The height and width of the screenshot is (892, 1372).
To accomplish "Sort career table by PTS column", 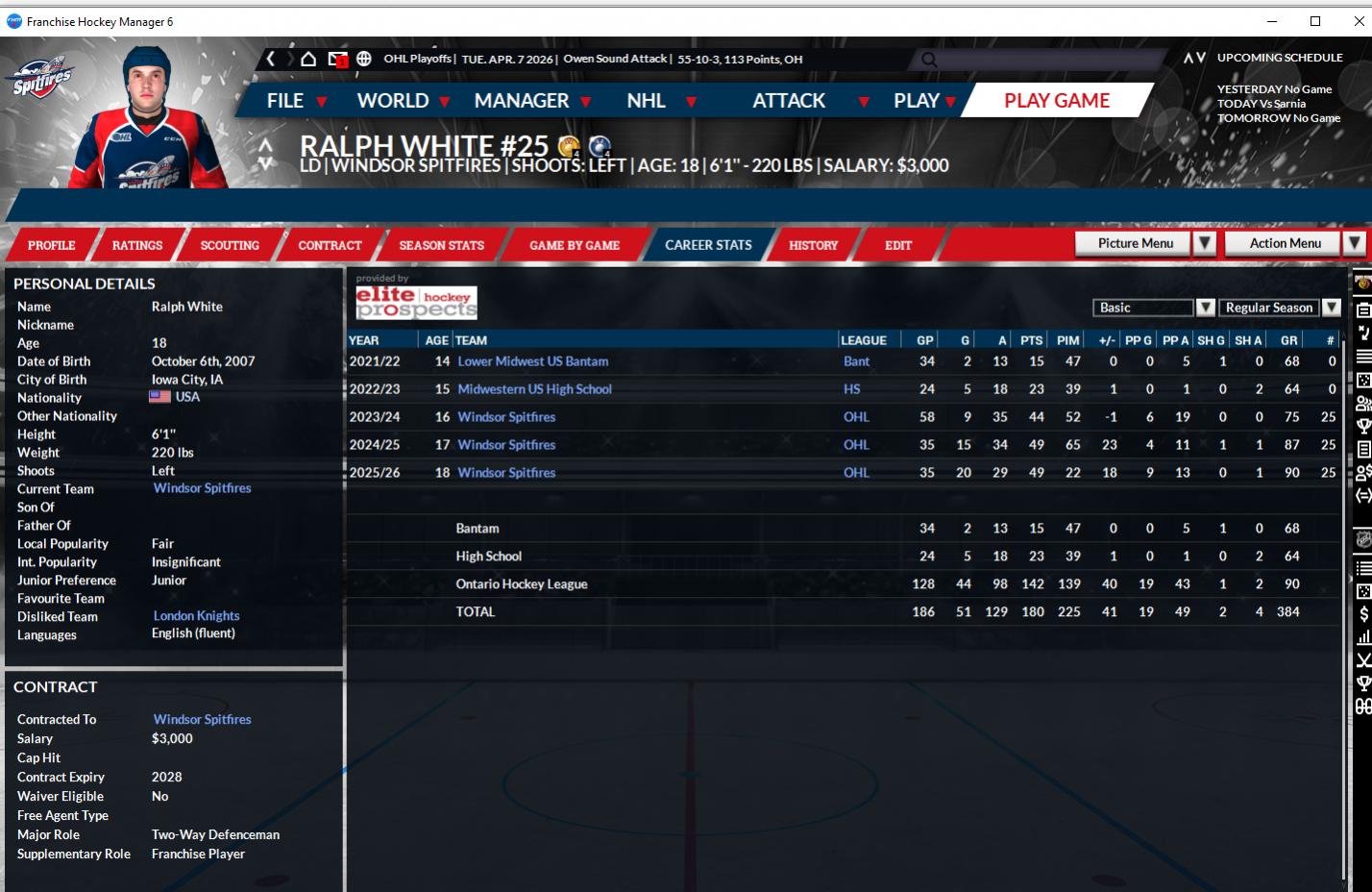I will click(x=1031, y=340).
